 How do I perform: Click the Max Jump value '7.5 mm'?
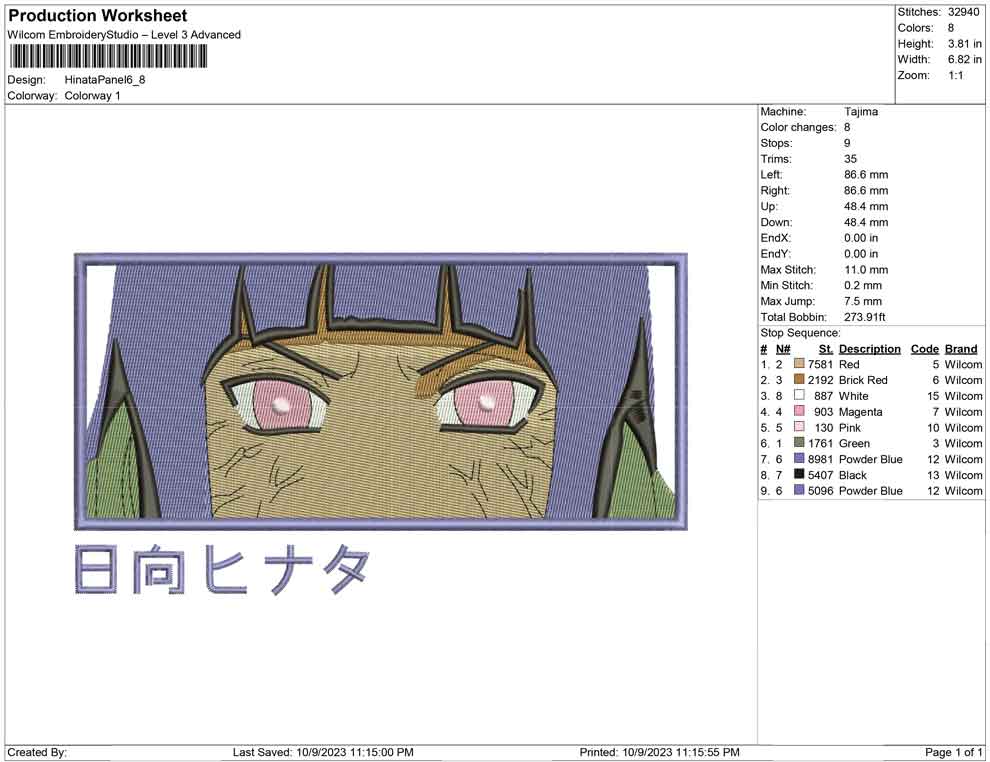[x=863, y=301]
